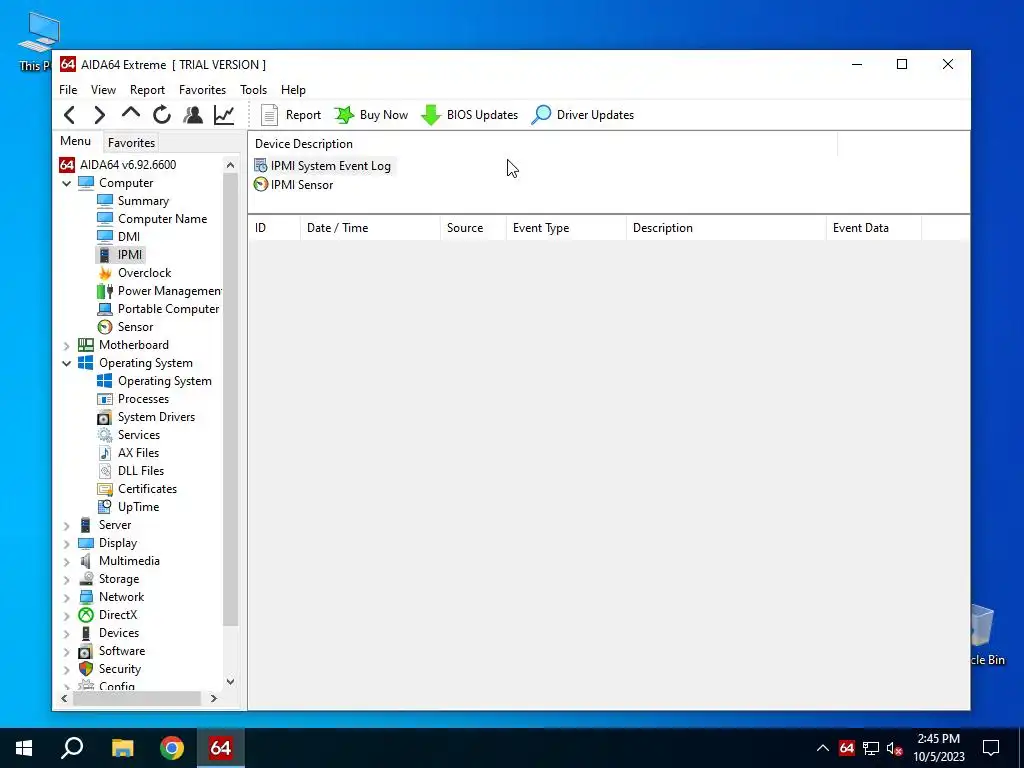Sort by the Source column header
The height and width of the screenshot is (768, 1024).
473,228
